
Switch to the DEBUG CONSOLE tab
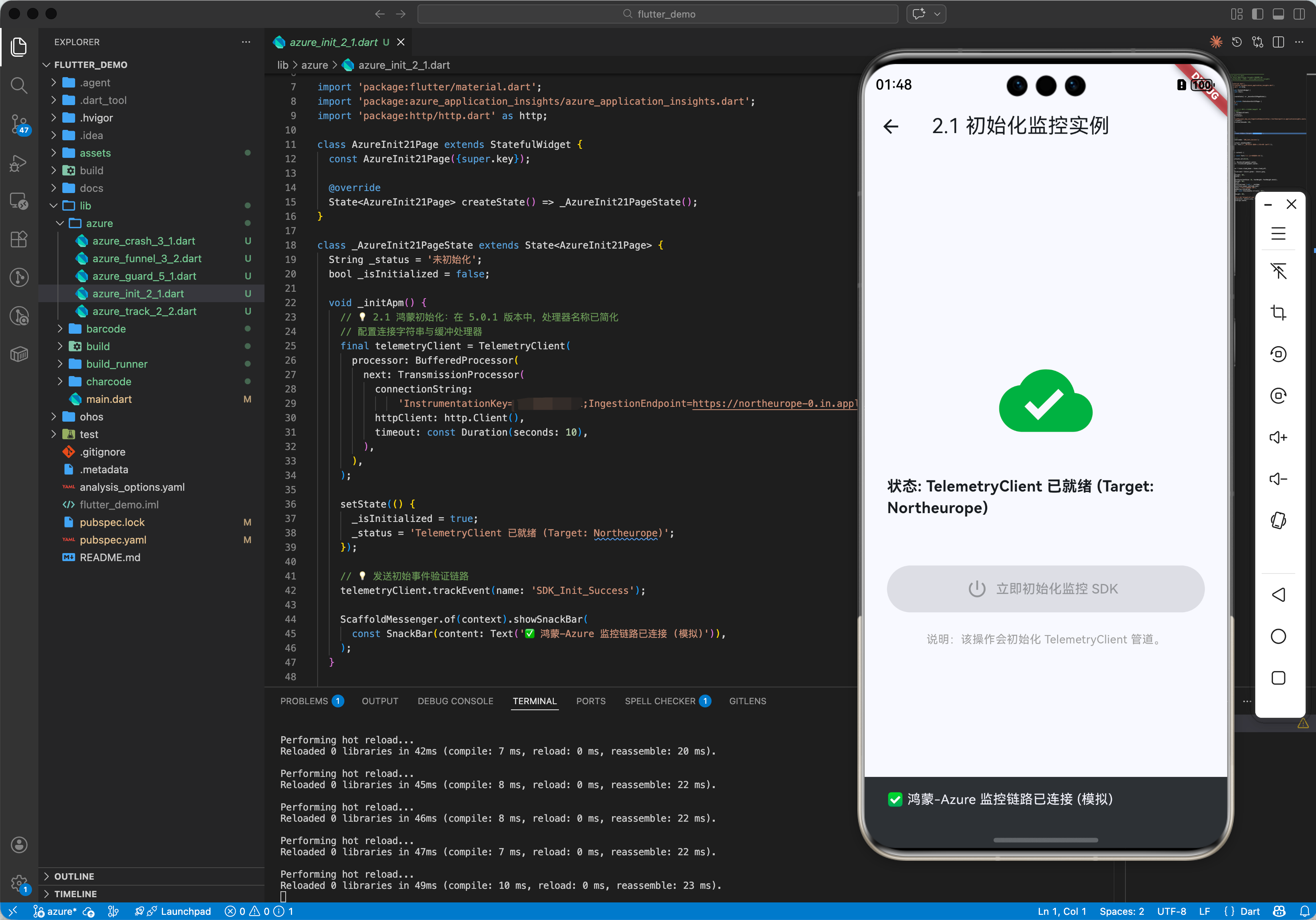pyautogui.click(x=455, y=701)
